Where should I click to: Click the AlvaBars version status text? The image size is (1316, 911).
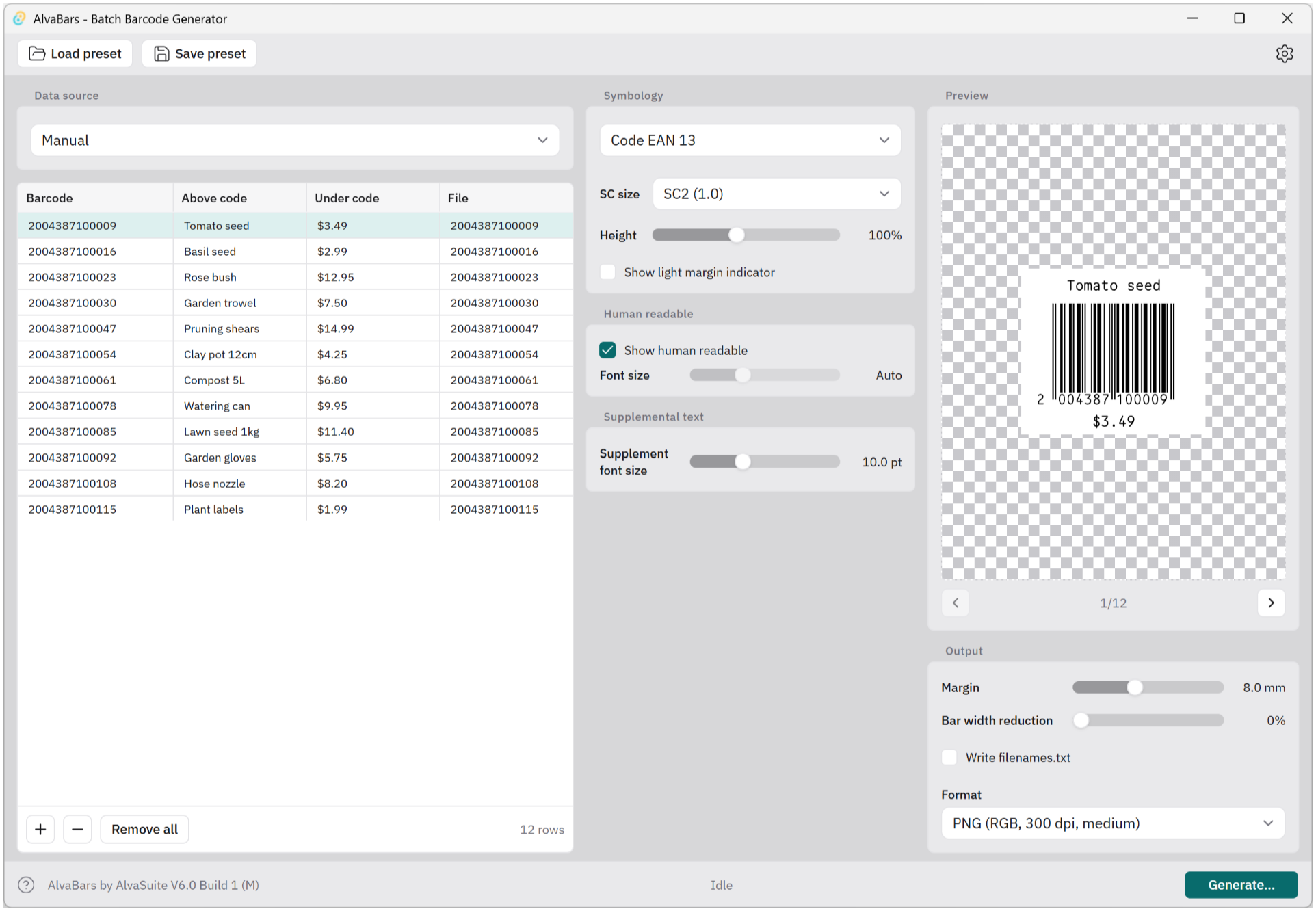pyautogui.click(x=153, y=885)
